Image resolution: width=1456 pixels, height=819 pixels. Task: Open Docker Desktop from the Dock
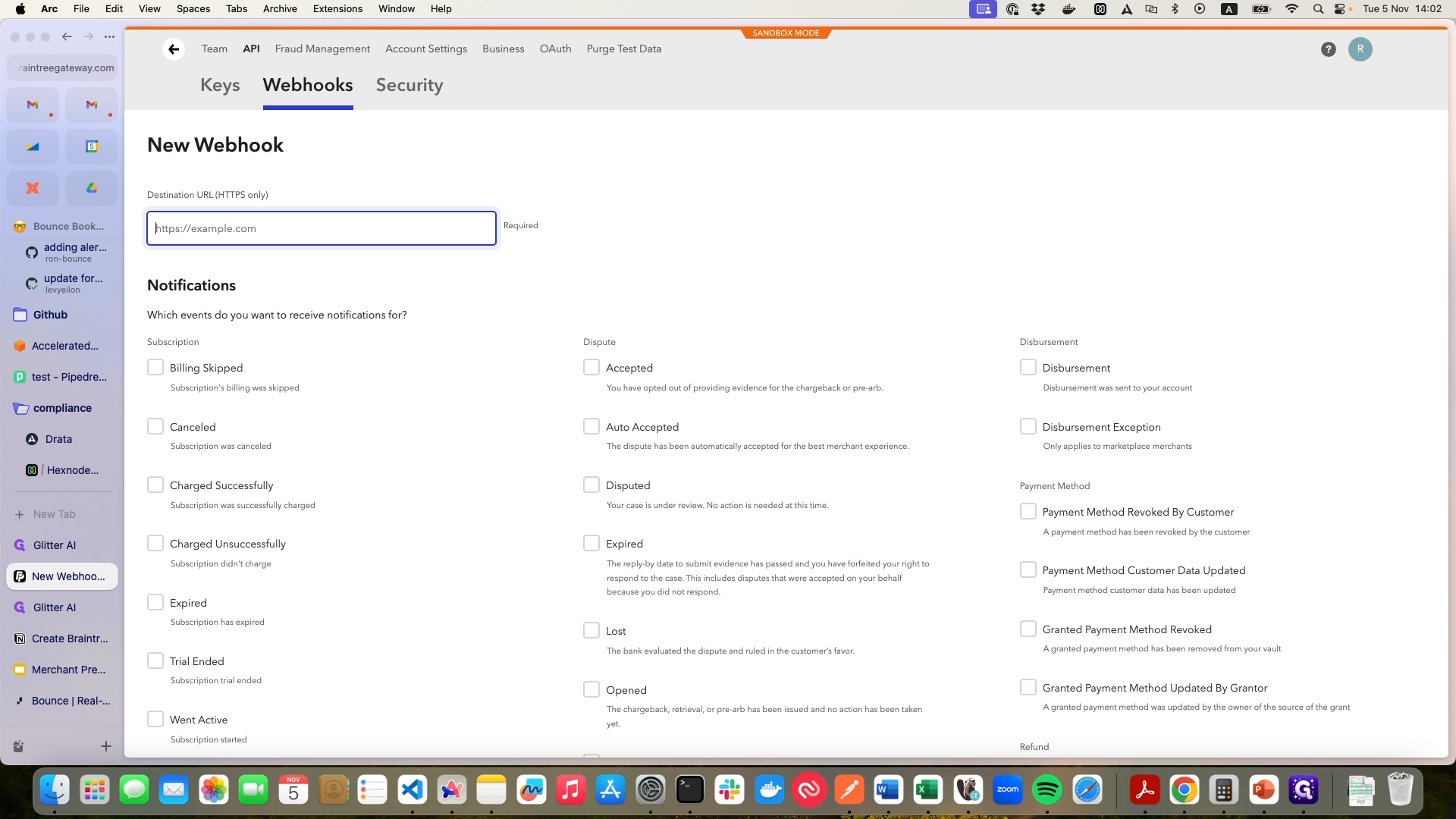(x=770, y=790)
